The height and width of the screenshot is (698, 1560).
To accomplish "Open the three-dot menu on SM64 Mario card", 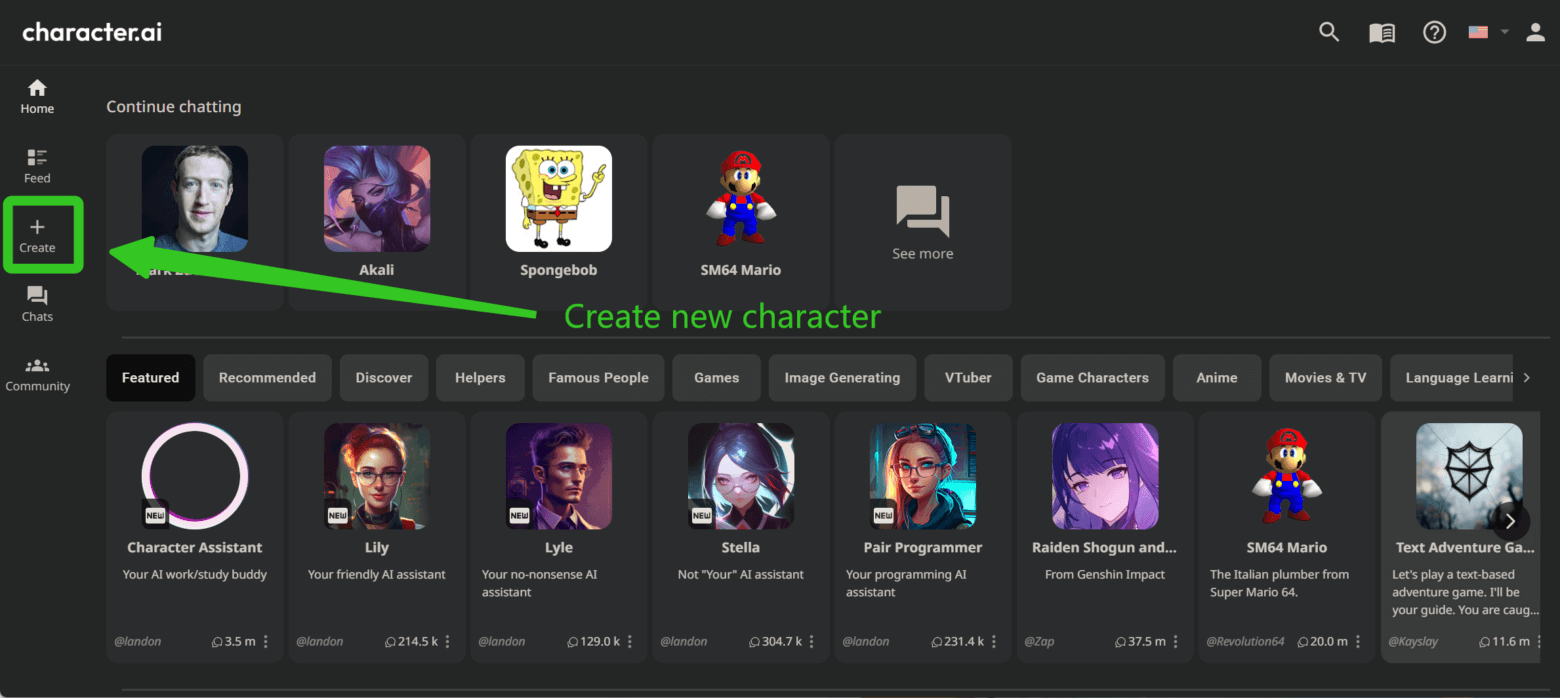I will pyautogui.click(x=1356, y=641).
